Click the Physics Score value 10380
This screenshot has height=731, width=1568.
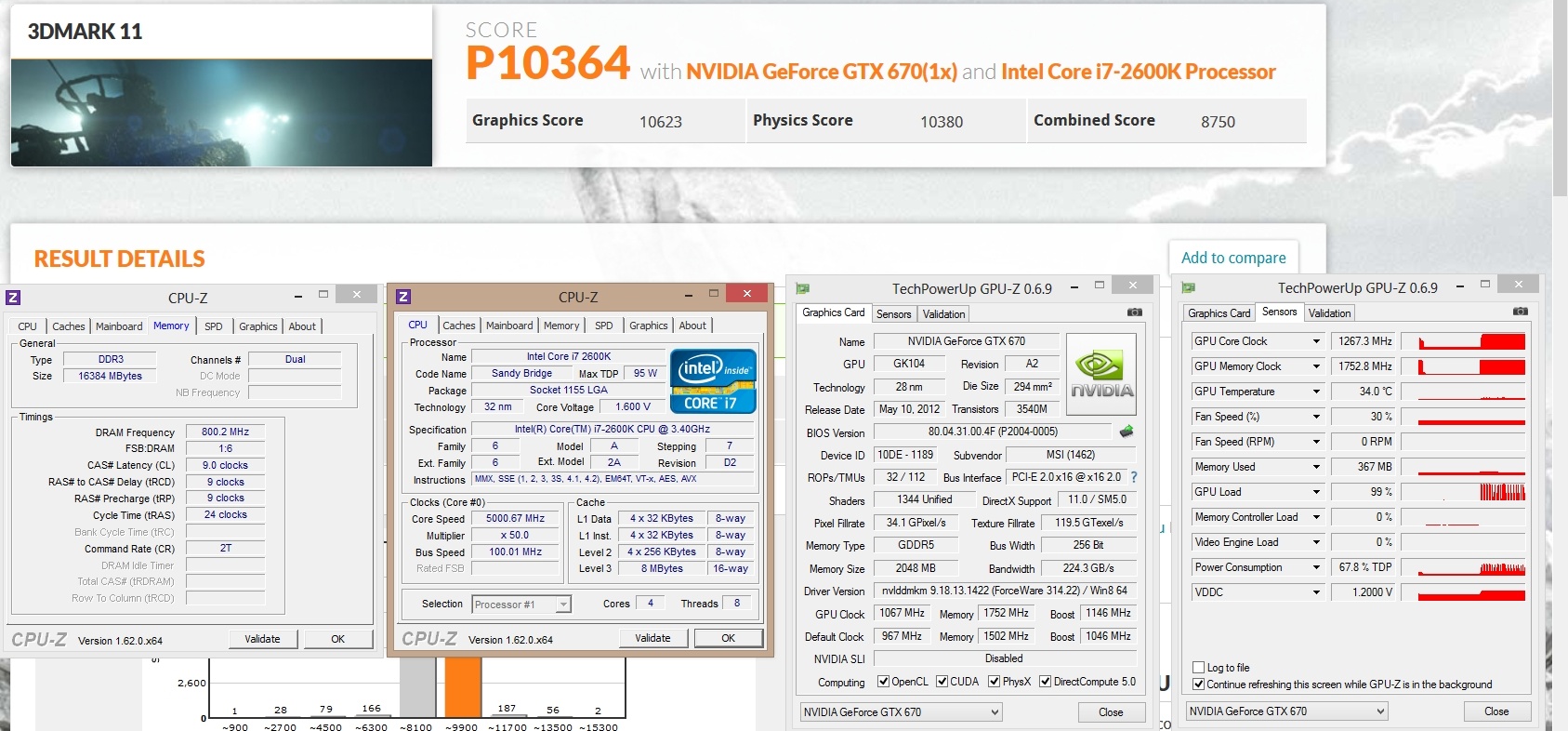(942, 122)
